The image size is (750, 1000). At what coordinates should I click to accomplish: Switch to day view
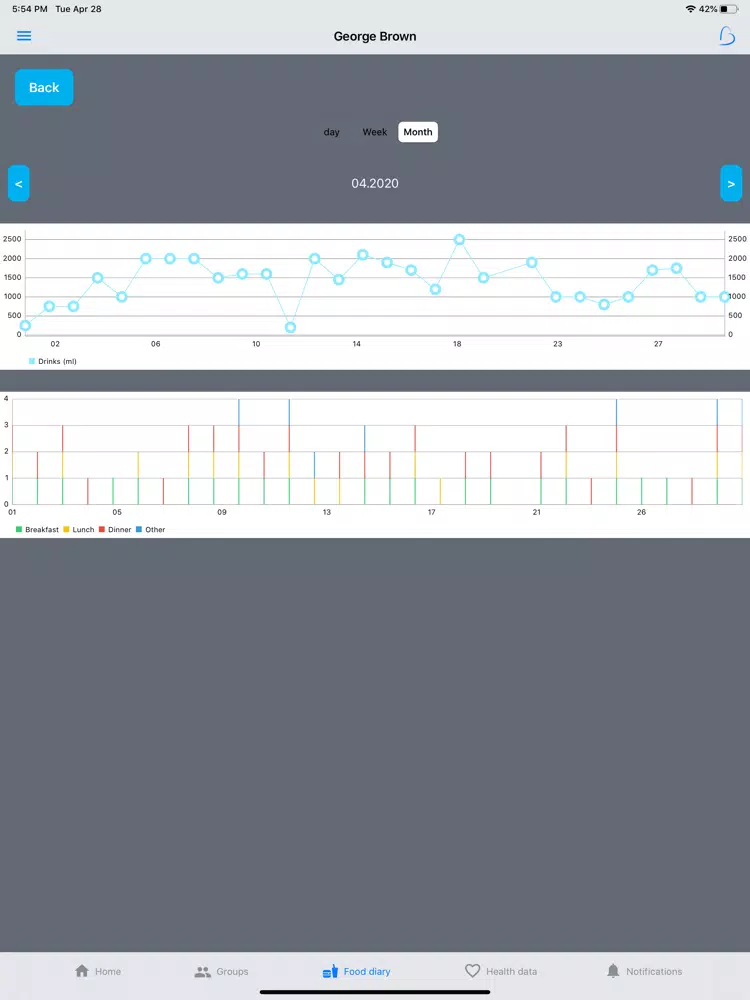click(332, 132)
